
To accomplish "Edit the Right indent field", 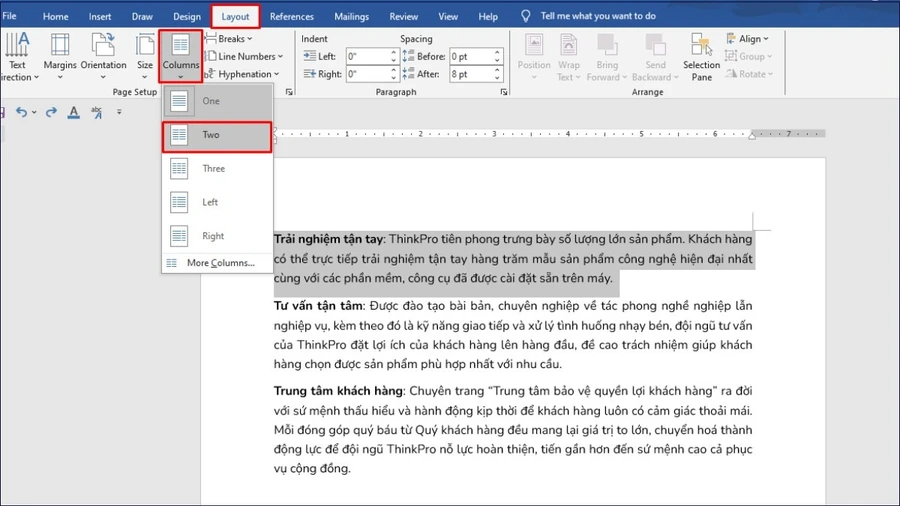I will 368,74.
